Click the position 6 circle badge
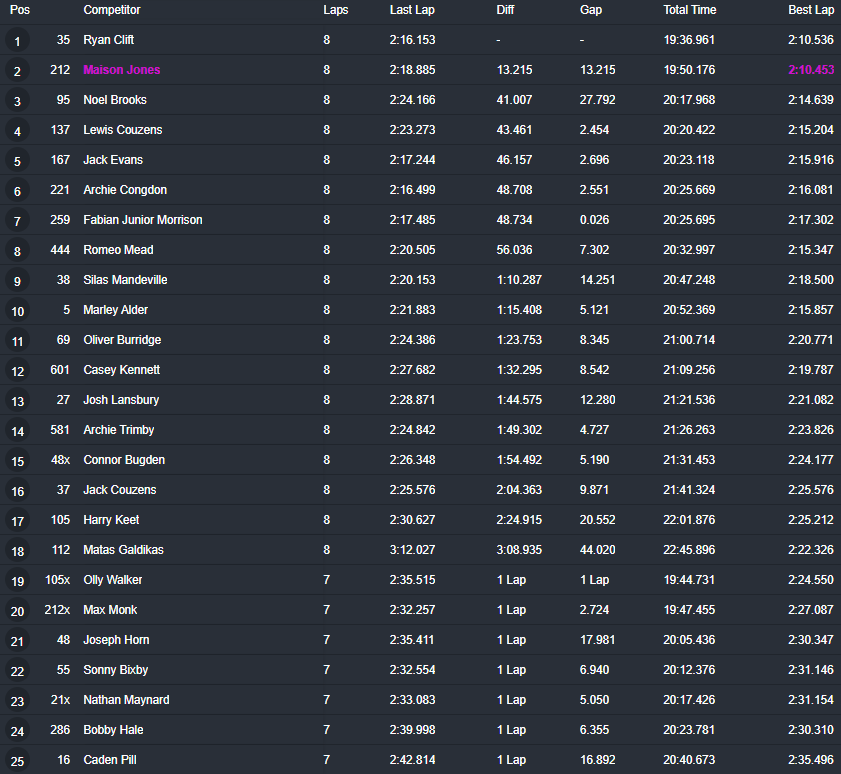841x774 pixels. coord(18,191)
